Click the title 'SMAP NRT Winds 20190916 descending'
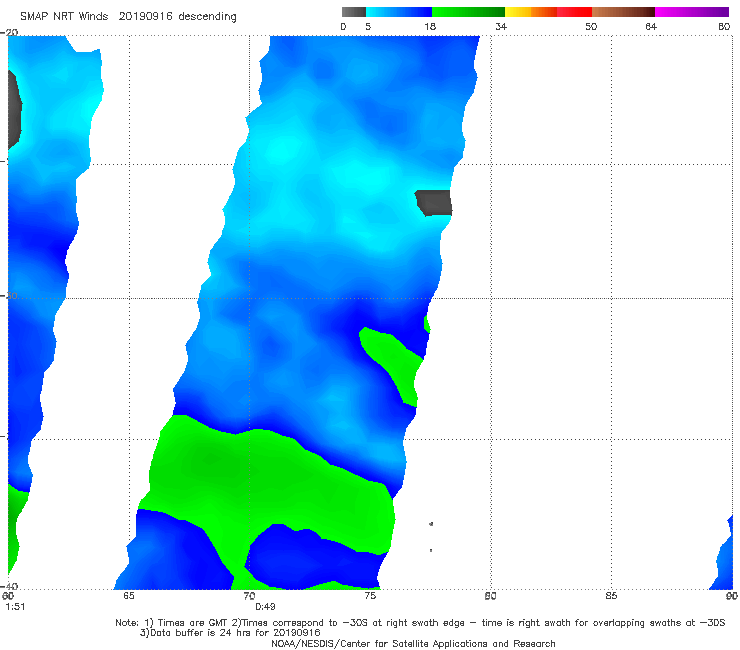Image resolution: width=740 pixels, height=650 pixels. pyautogui.click(x=128, y=17)
